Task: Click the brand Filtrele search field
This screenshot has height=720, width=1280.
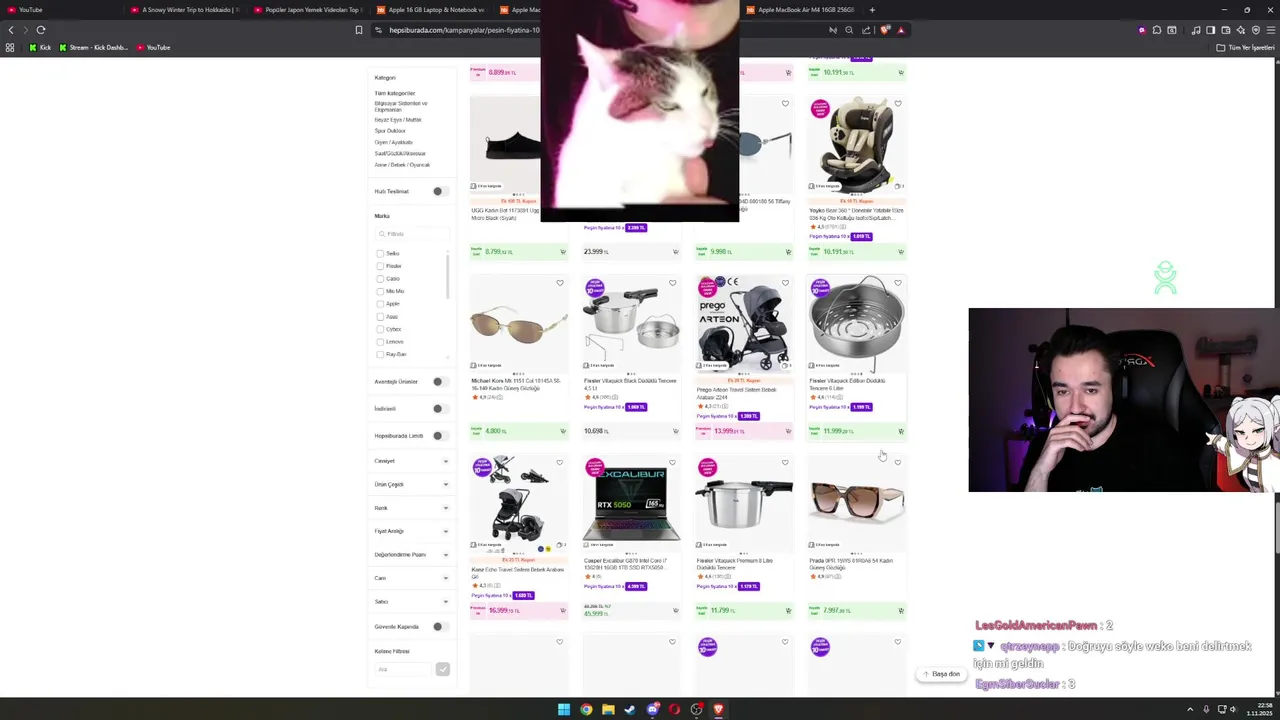Action: pos(411,234)
